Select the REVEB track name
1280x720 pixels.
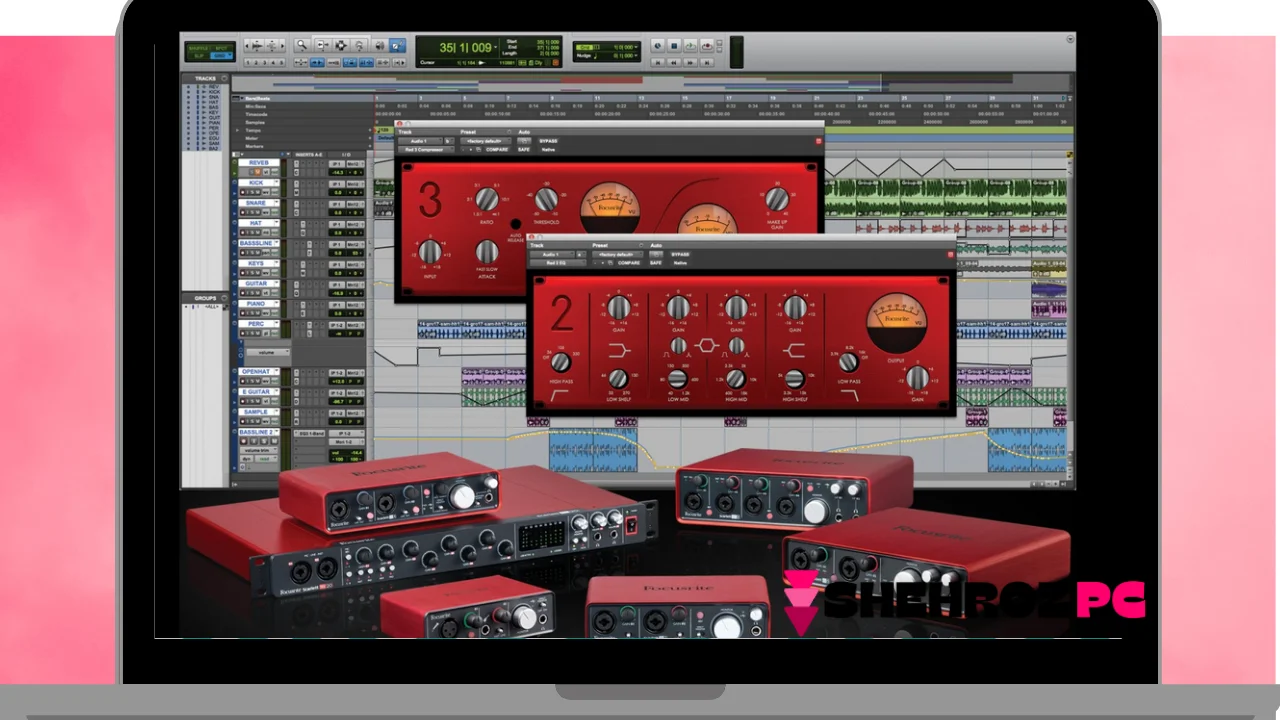[259, 162]
